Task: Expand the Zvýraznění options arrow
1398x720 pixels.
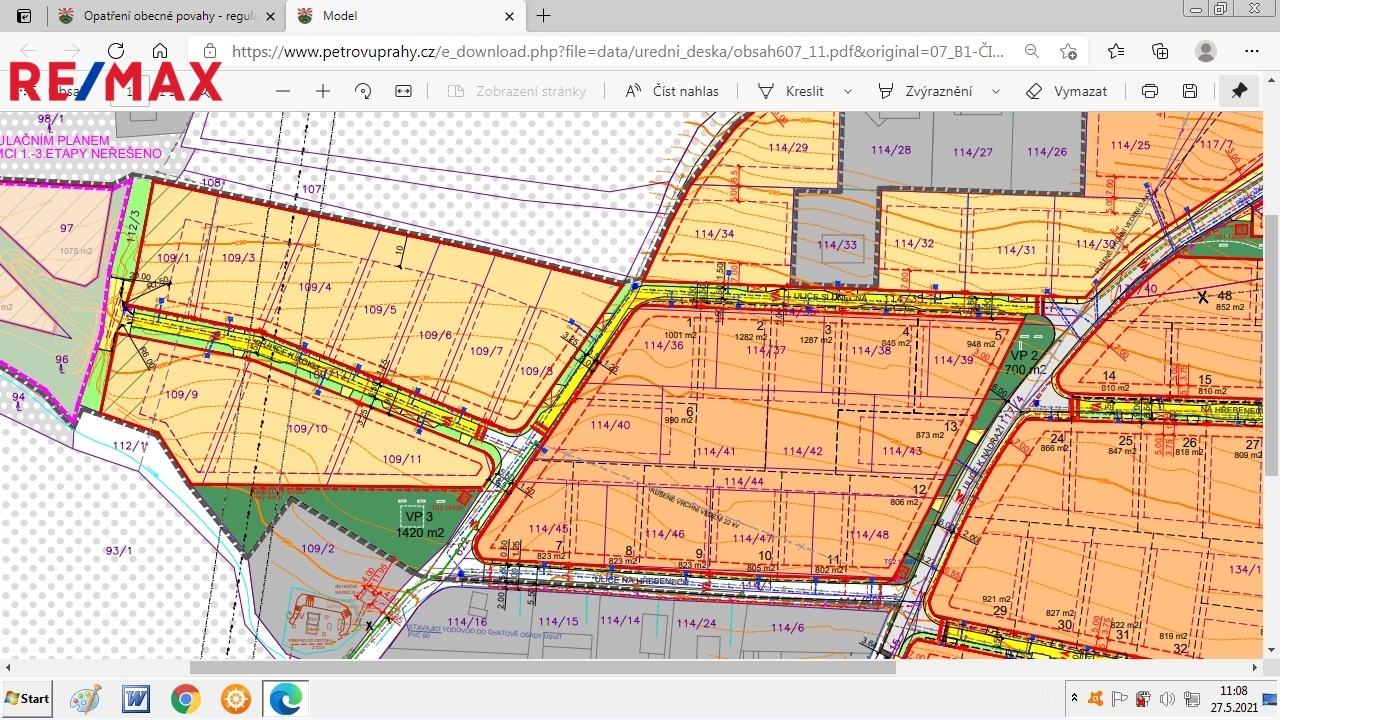Action: [996, 91]
